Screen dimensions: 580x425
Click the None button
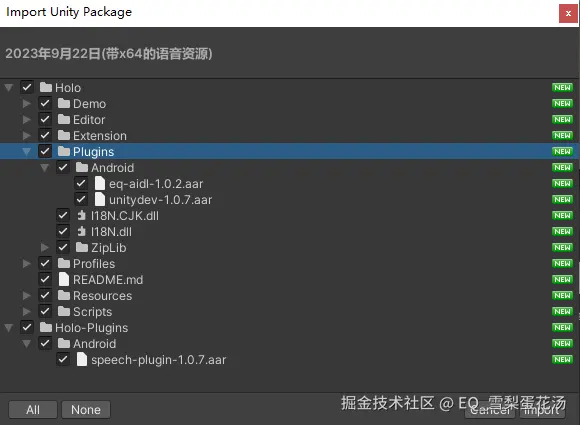pyautogui.click(x=86, y=409)
